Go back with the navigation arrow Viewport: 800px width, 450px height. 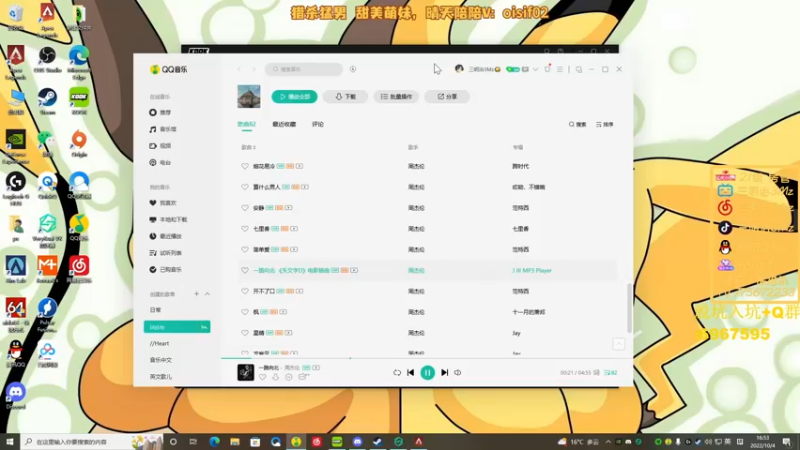tap(239, 69)
